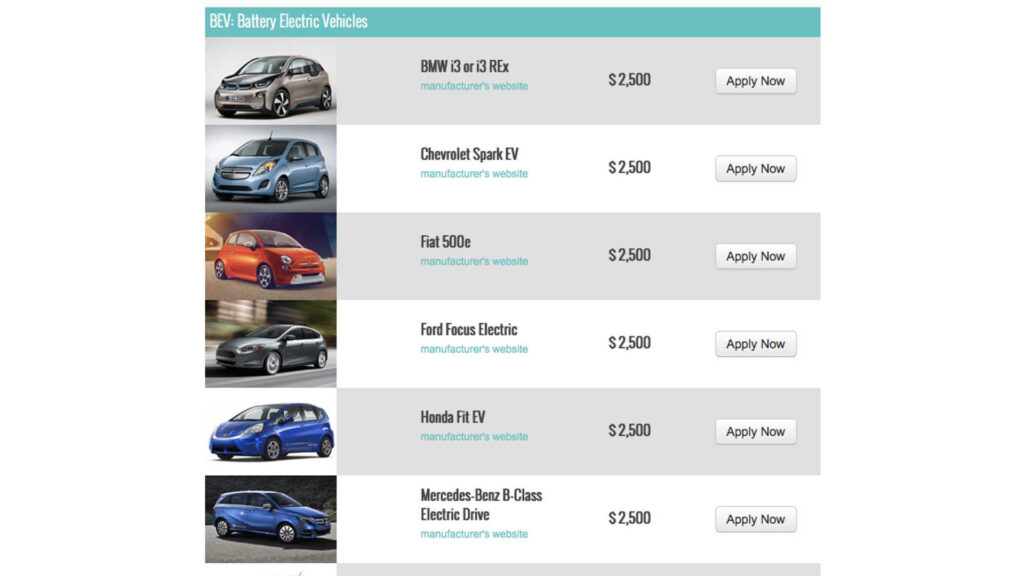
Task: Click the Chevrolet Spark EV car image
Action: 271,169
